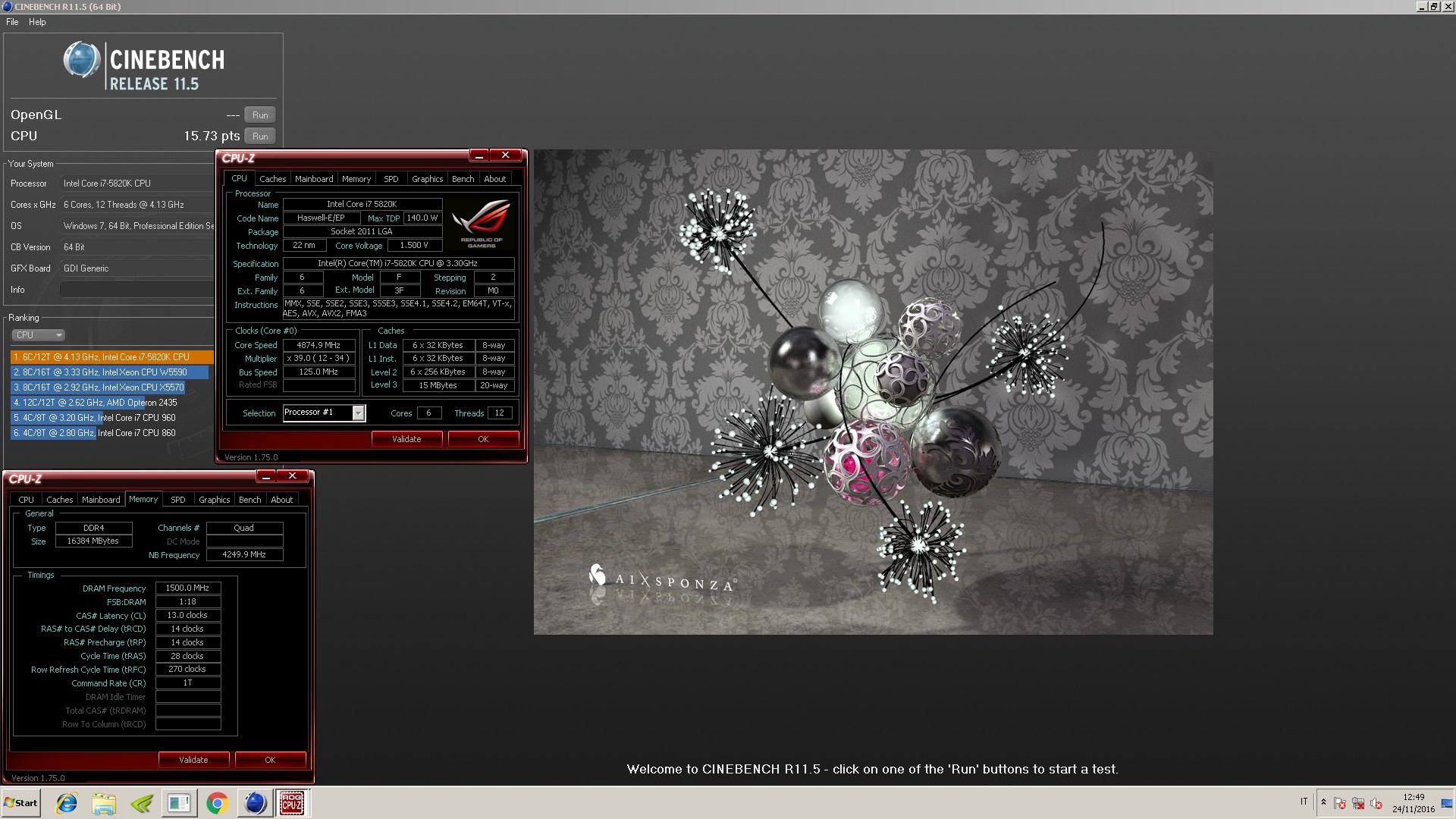The image size is (1456, 819).
Task: Click Validate in the lower CPU-Z window
Action: point(193,760)
